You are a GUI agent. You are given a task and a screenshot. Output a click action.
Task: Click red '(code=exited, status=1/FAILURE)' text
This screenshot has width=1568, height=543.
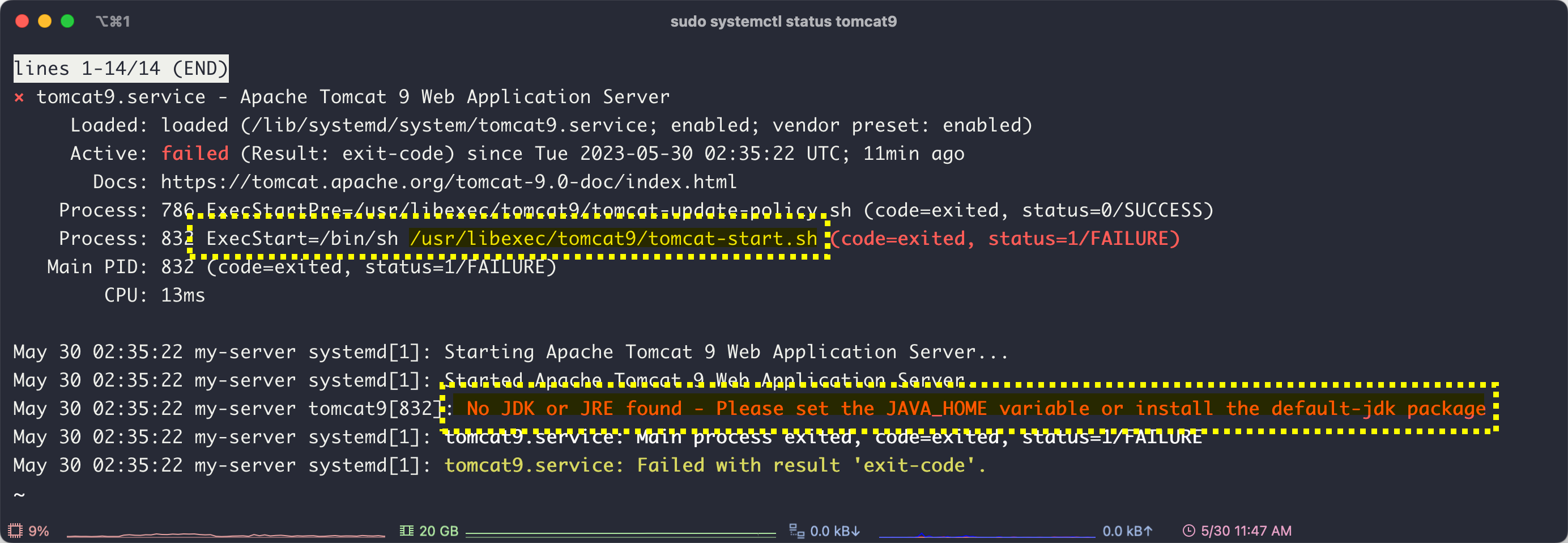coord(1005,239)
